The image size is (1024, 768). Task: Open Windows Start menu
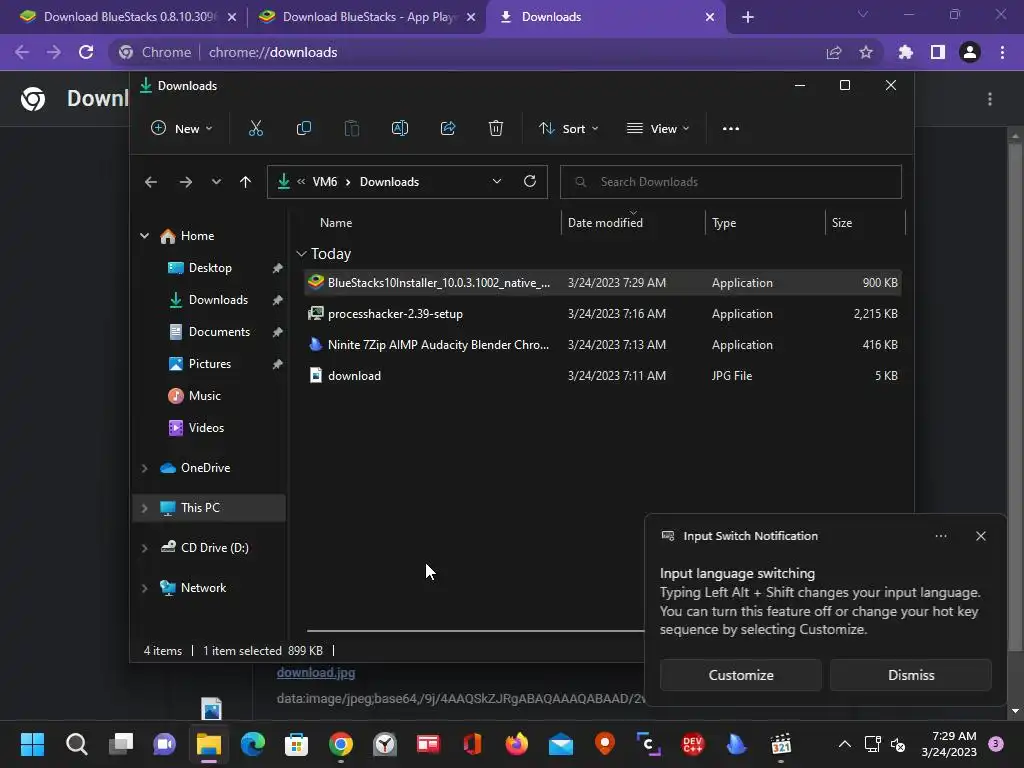32,744
